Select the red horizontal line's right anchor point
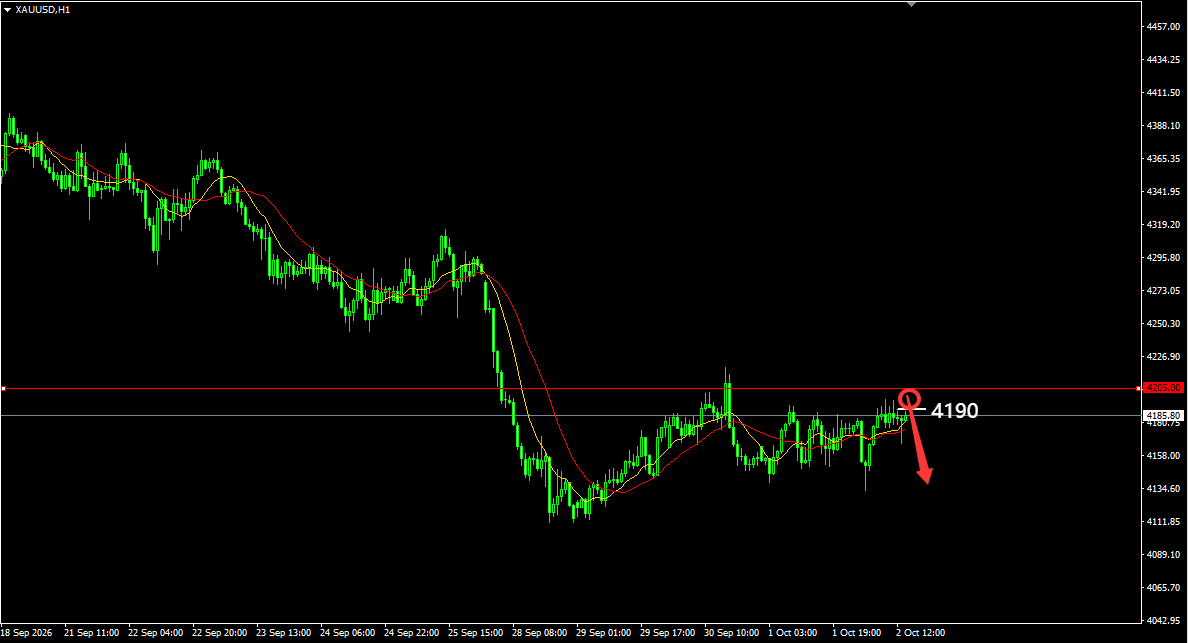The width and height of the screenshot is (1188, 643). (1139, 389)
